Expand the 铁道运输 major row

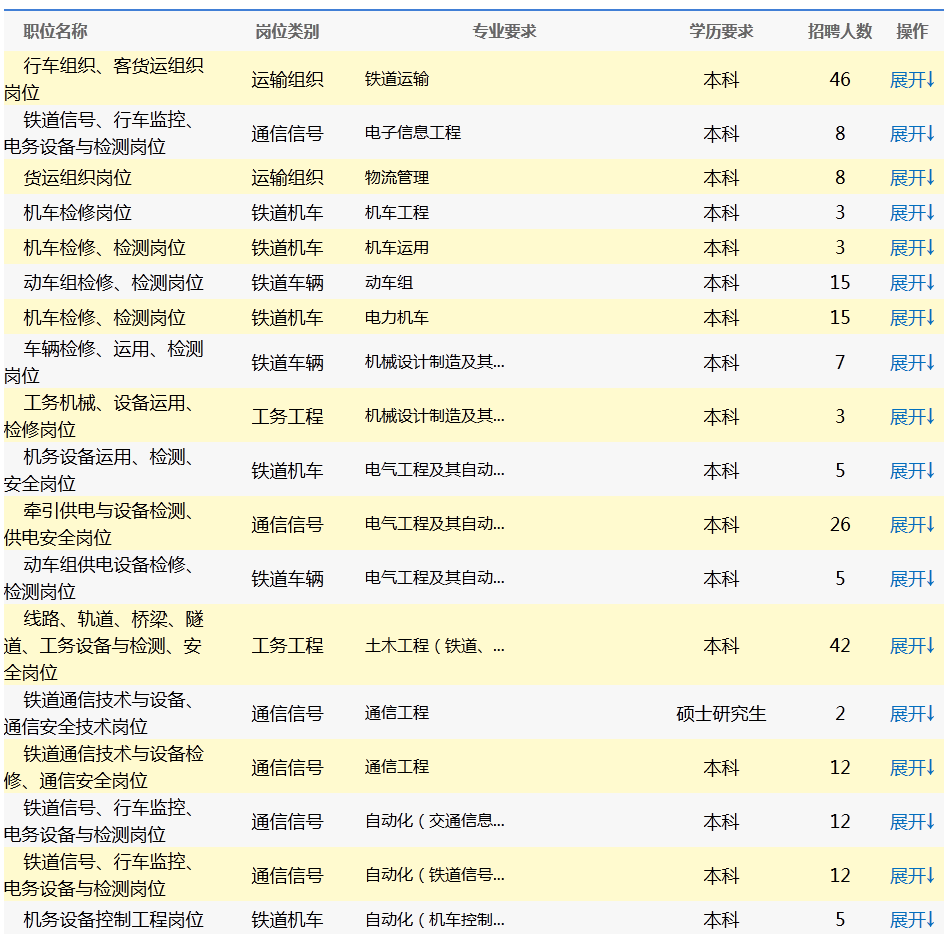coord(911,79)
